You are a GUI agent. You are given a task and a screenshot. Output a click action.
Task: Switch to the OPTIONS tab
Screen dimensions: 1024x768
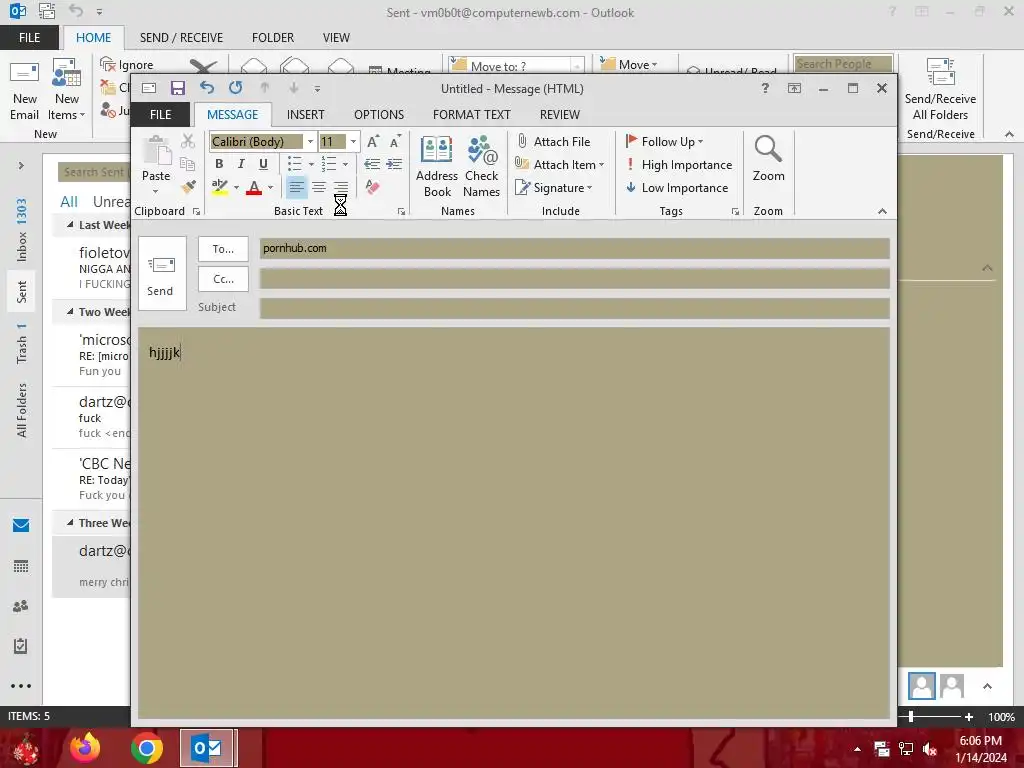coord(379,114)
